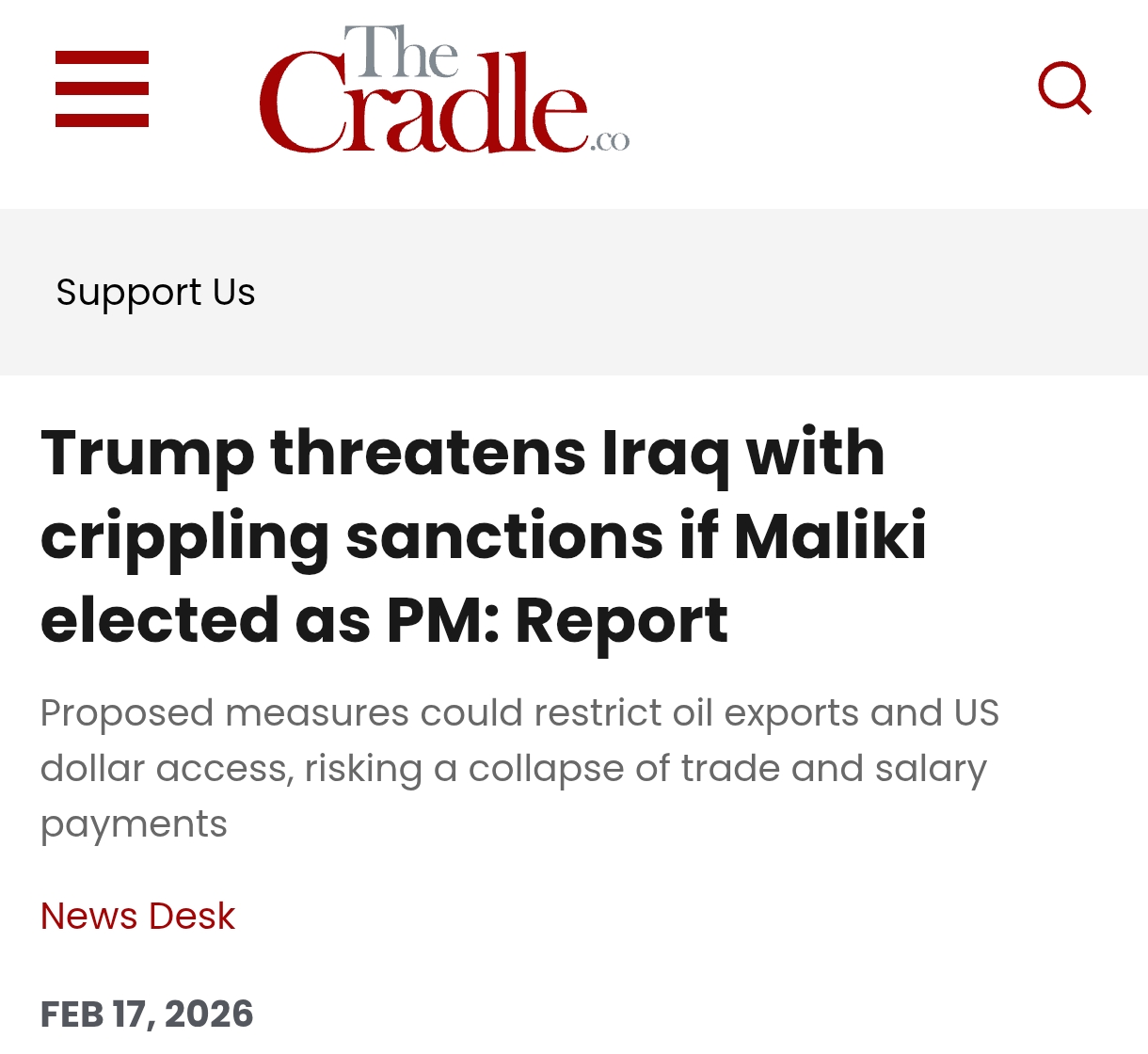Open the Support Us link
The height and width of the screenshot is (1054, 1148).
pyautogui.click(x=155, y=293)
